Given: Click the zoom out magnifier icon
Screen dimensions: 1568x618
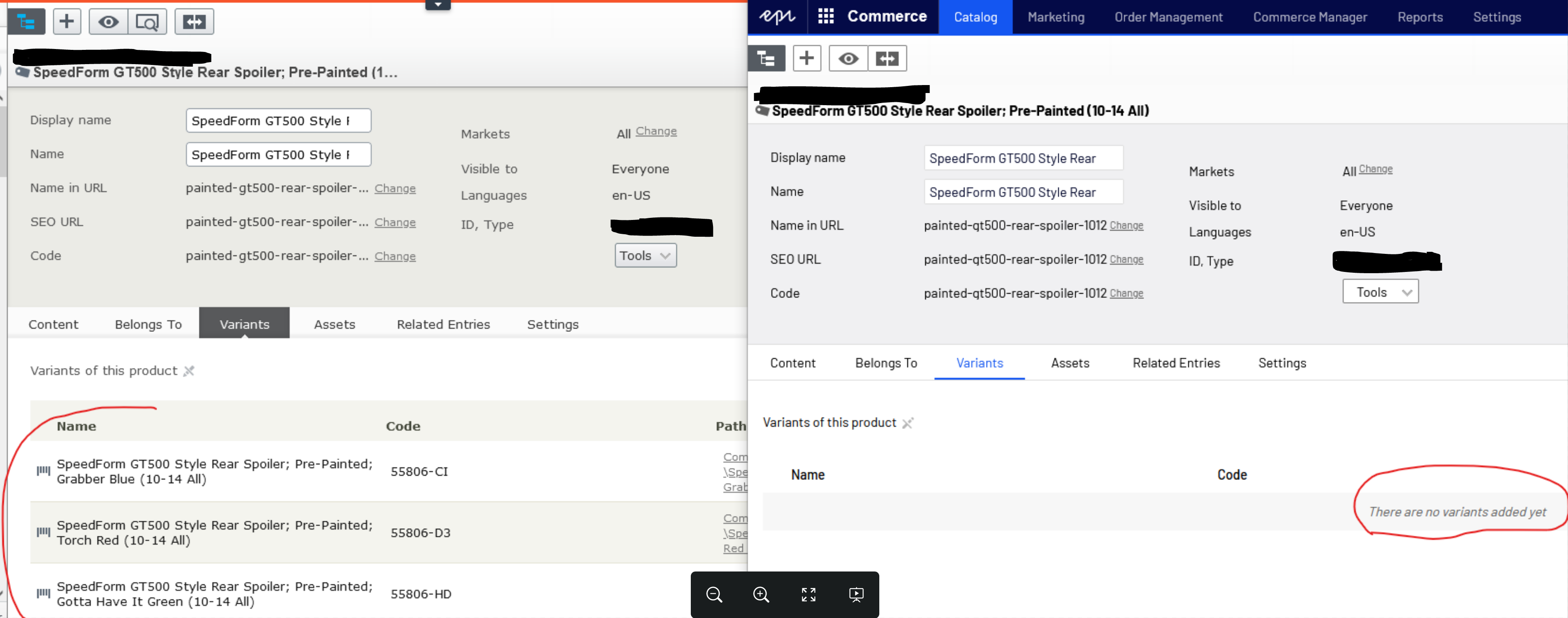Looking at the screenshot, I should [x=714, y=594].
